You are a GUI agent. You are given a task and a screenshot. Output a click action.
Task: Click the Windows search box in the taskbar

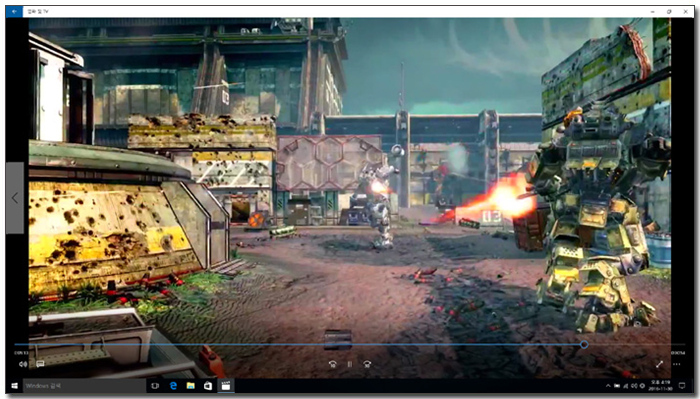(84, 386)
